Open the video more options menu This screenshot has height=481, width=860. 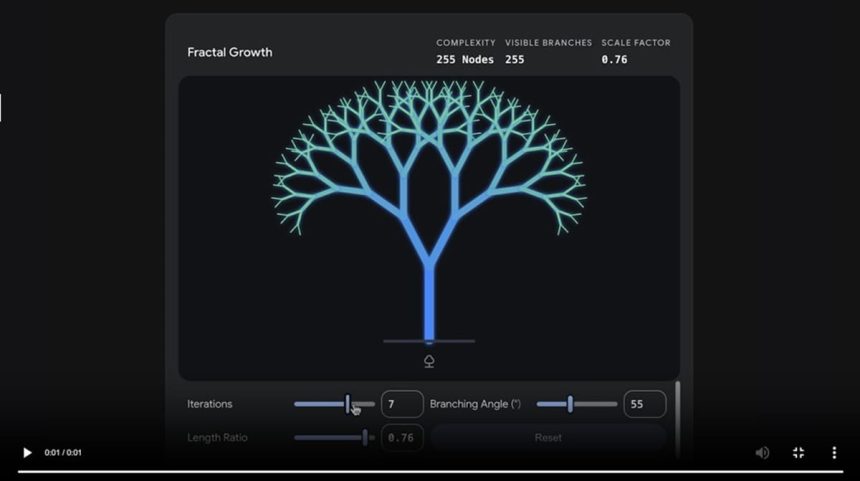834,453
